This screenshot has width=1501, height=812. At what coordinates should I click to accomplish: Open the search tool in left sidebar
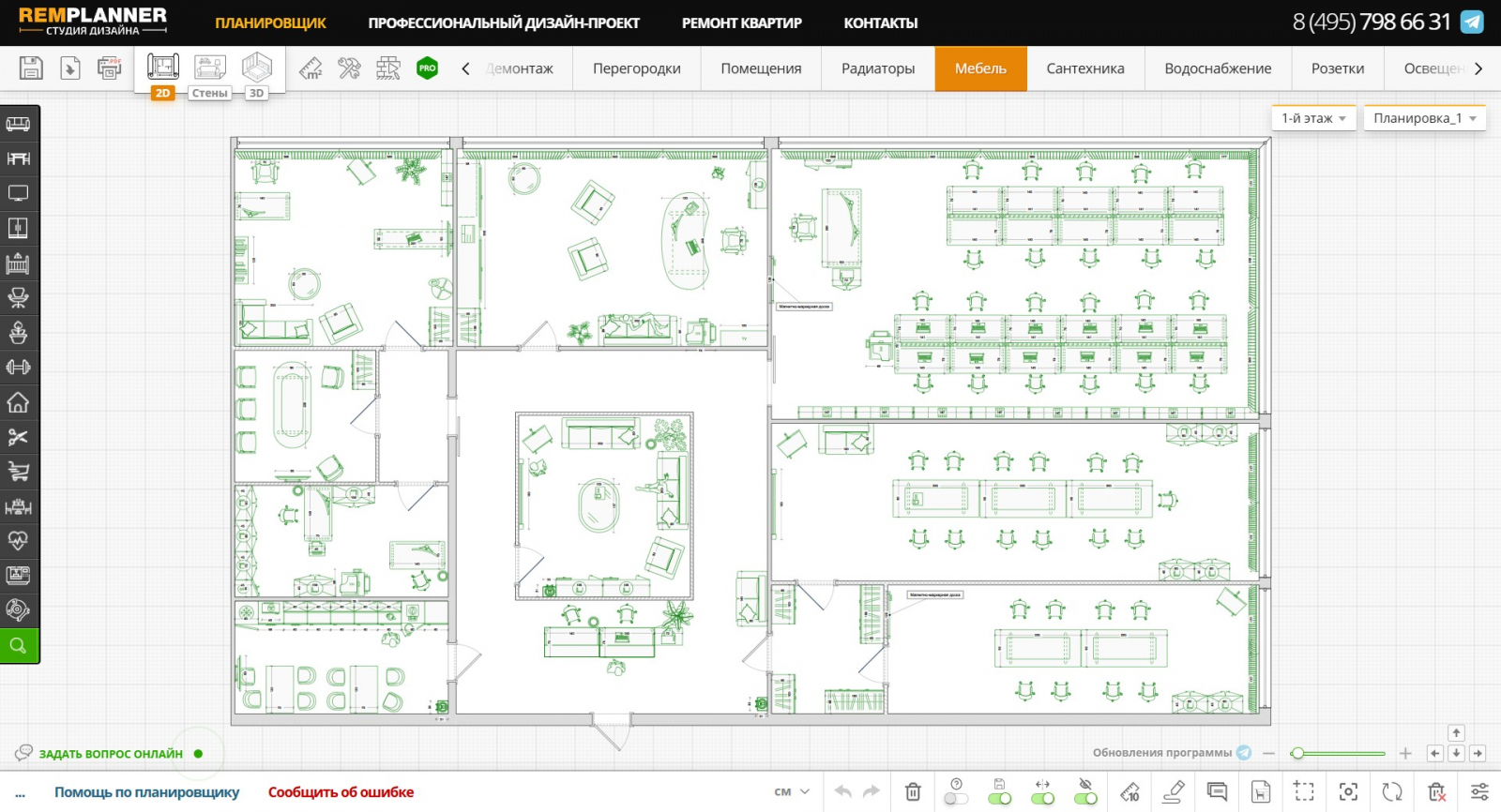(x=19, y=645)
